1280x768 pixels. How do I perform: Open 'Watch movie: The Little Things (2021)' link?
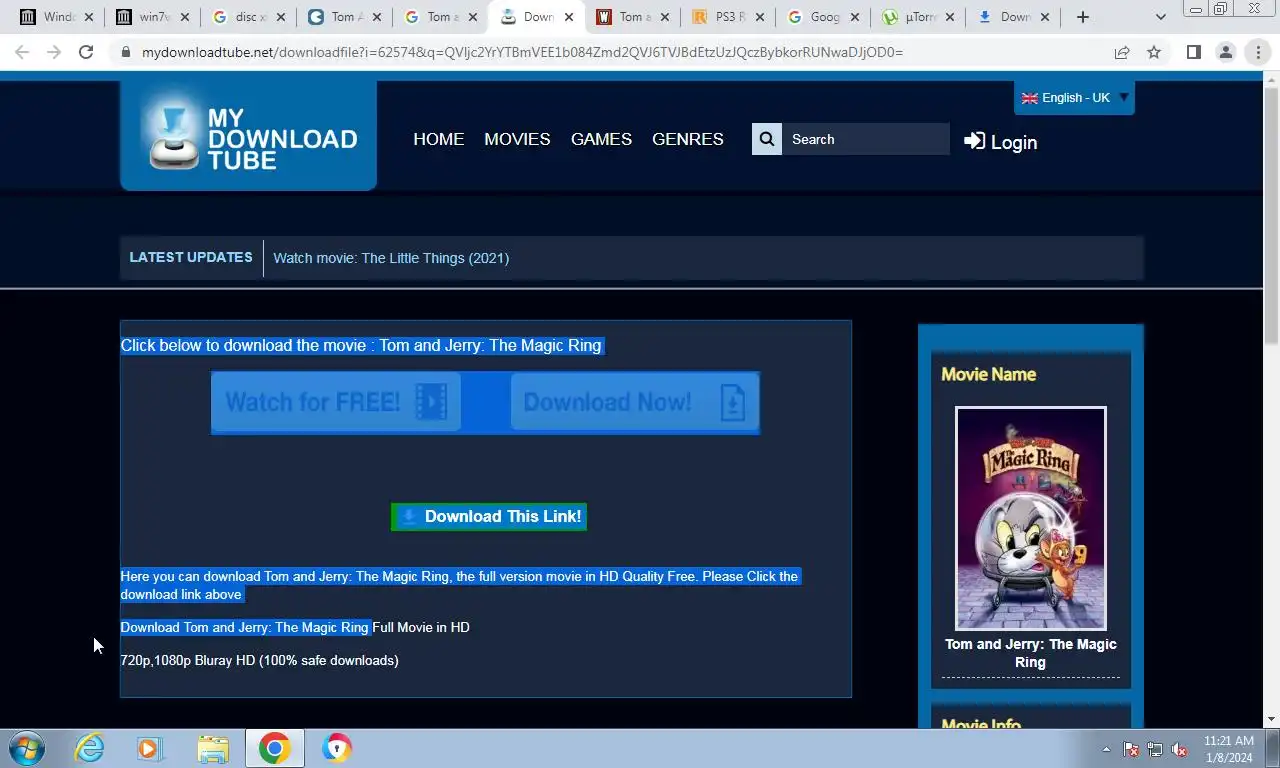click(391, 258)
